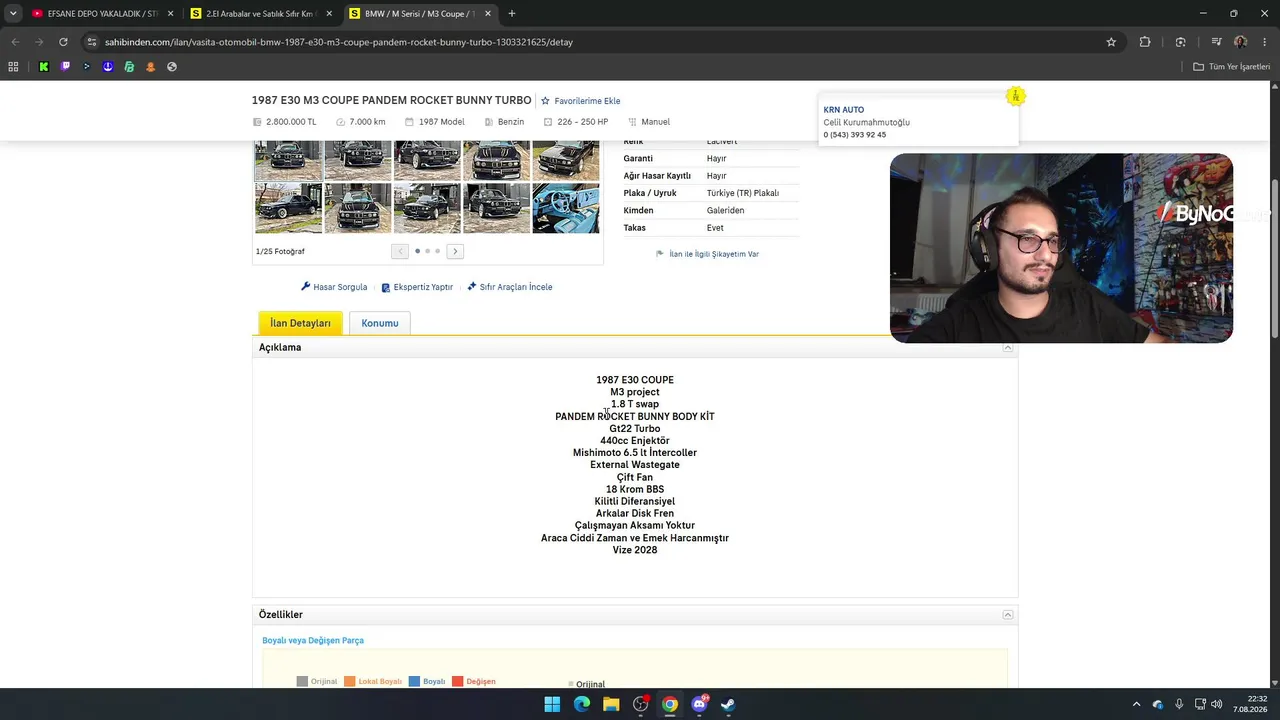Open a new browser tab
Screen dimensions: 1280x720
512,14
